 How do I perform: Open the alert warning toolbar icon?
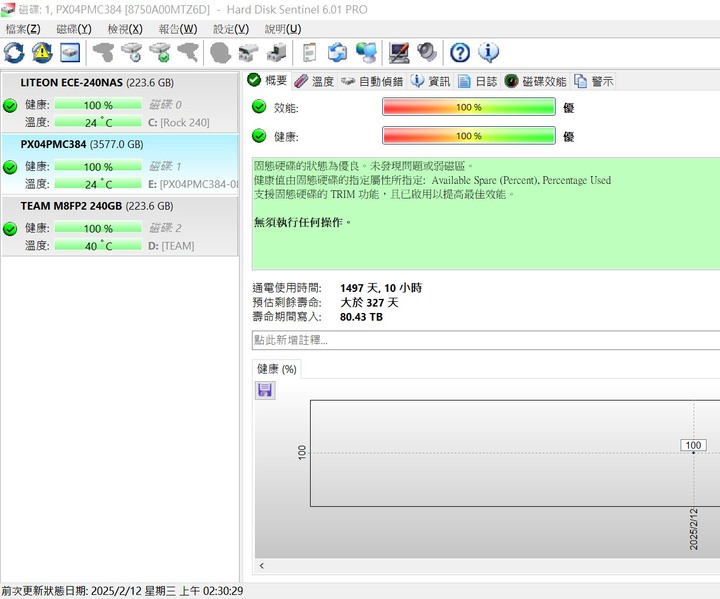click(x=42, y=52)
